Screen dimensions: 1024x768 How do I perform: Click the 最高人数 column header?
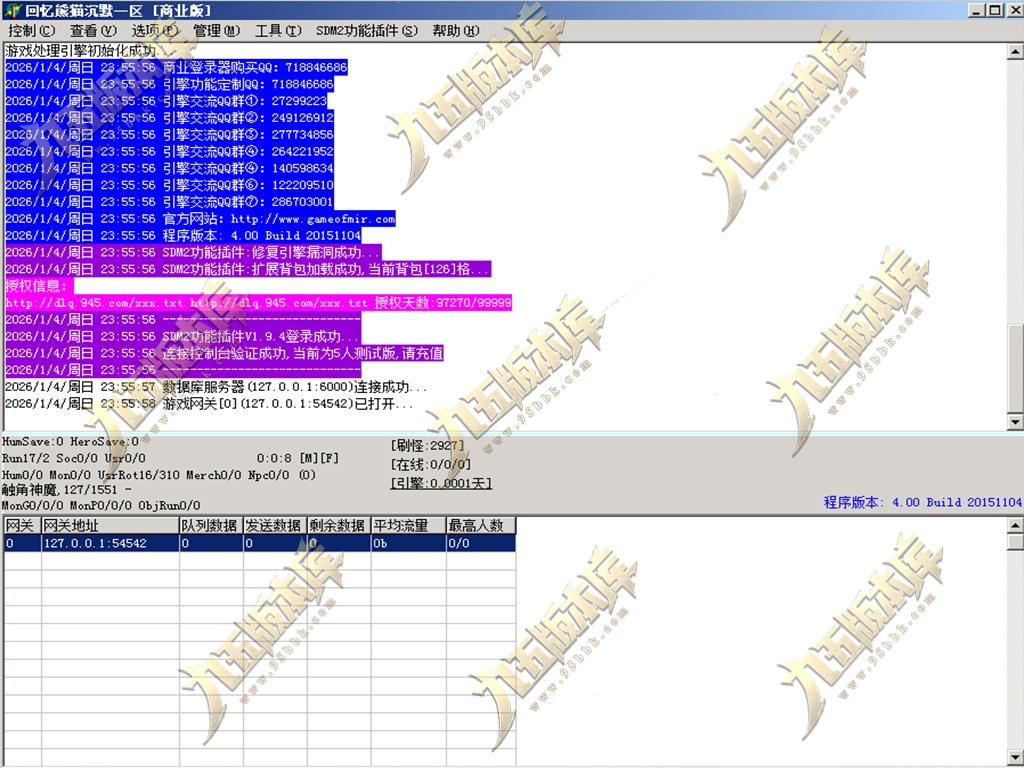(x=481, y=525)
